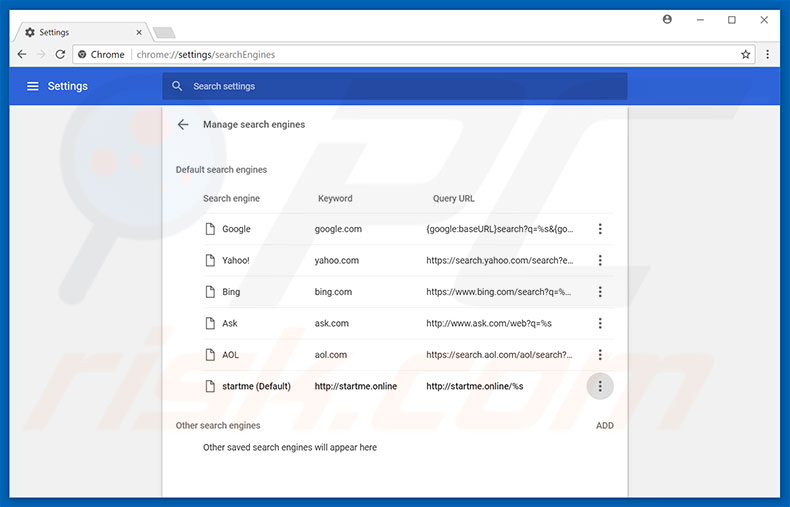The image size is (790, 507).
Task: Select the Google search engine name
Action: click(236, 229)
